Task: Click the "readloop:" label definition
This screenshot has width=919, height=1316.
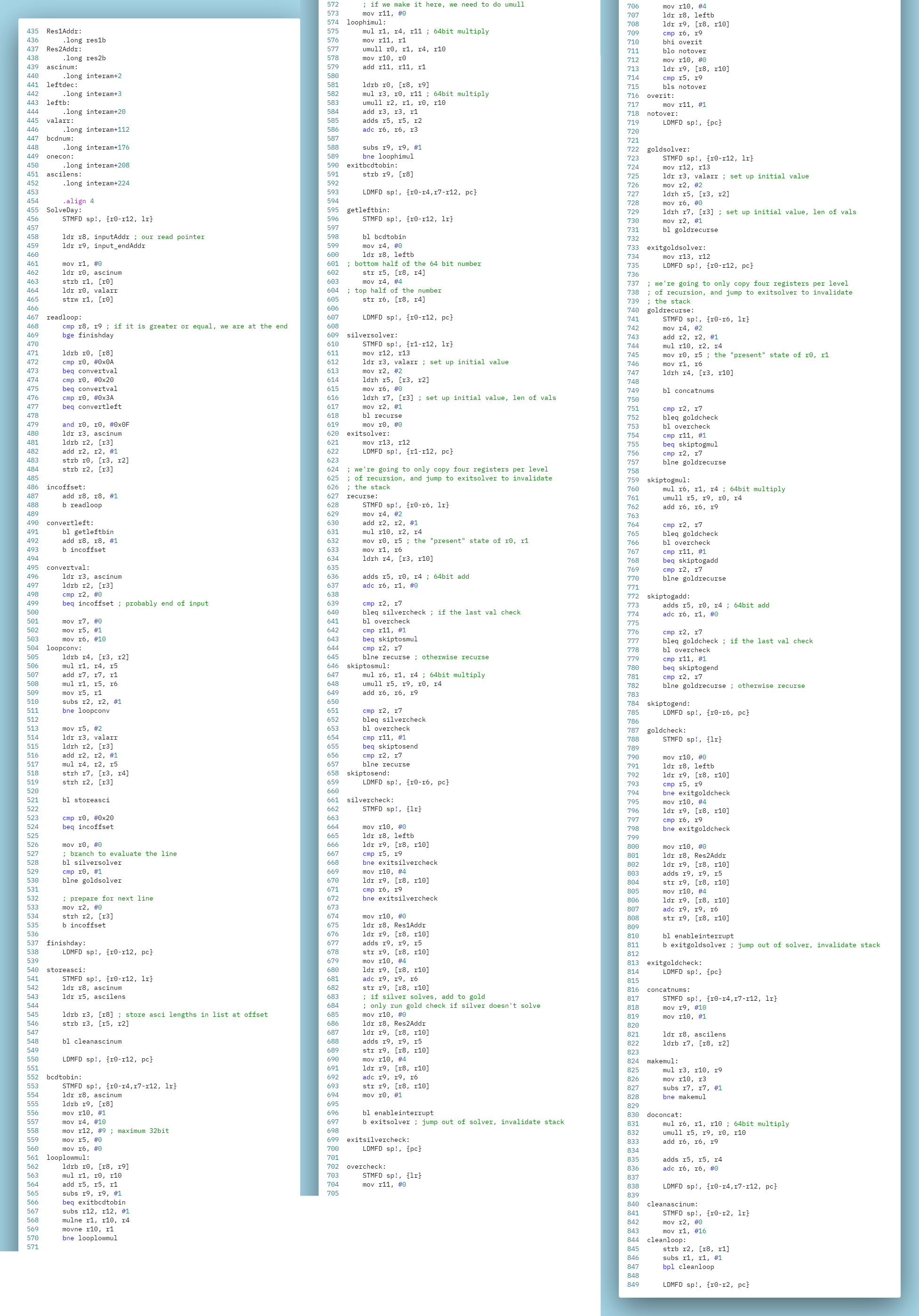Action: pos(64,318)
